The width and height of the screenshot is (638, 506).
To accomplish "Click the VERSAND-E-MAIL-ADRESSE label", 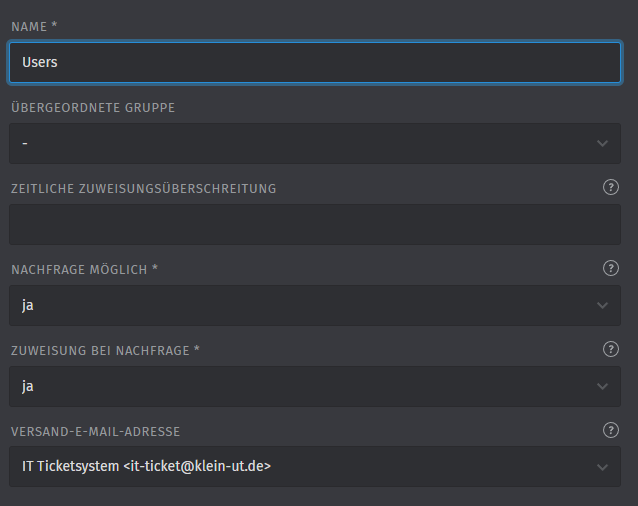I will coord(96,431).
